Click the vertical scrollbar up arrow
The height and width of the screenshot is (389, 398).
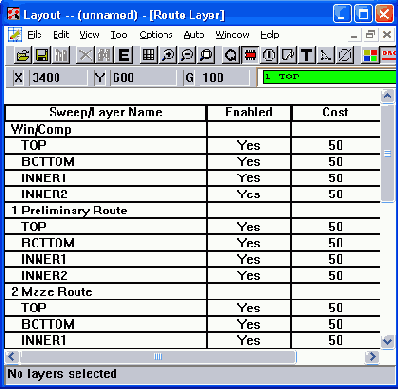(x=387, y=96)
